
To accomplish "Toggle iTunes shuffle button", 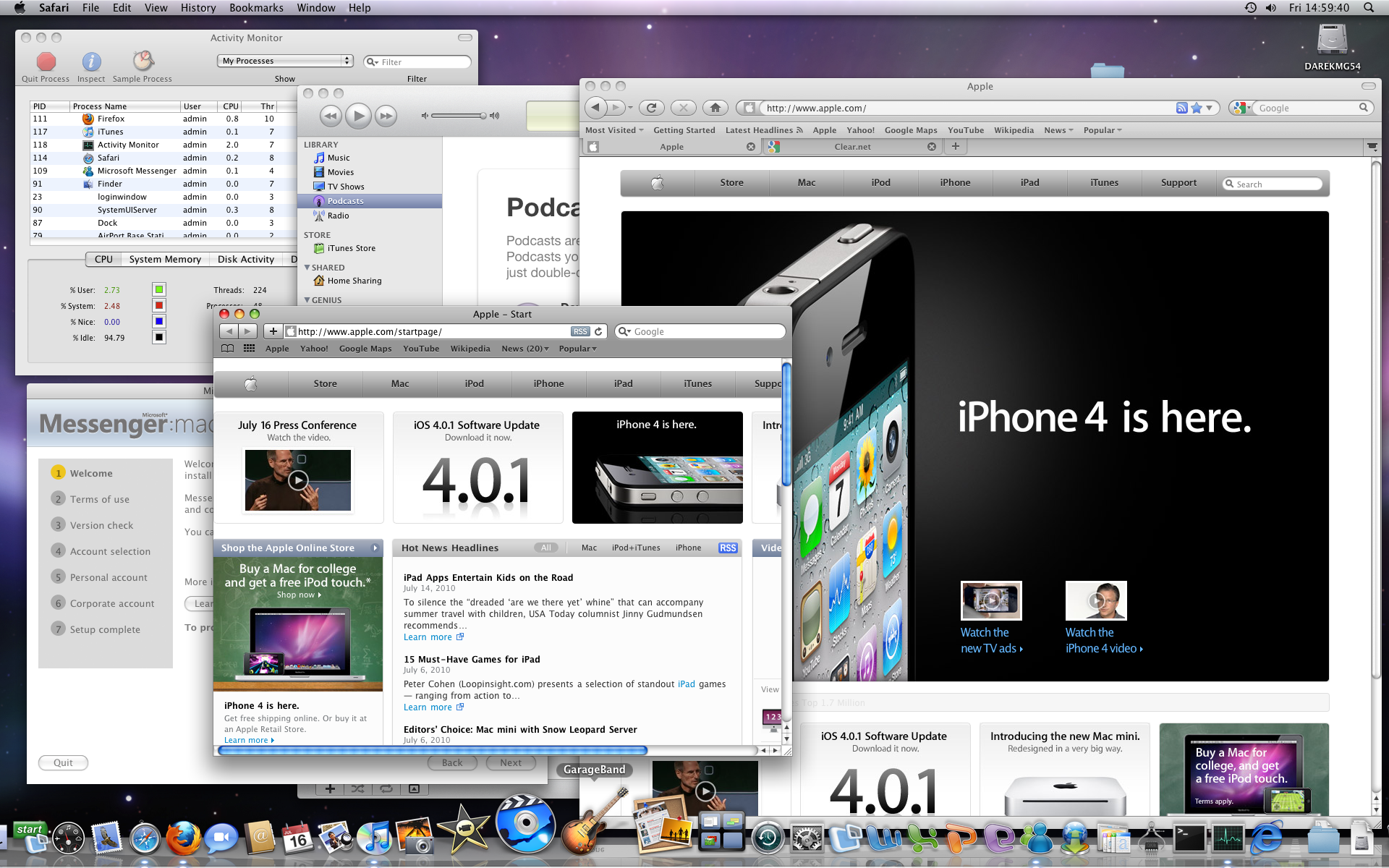I will 357,788.
